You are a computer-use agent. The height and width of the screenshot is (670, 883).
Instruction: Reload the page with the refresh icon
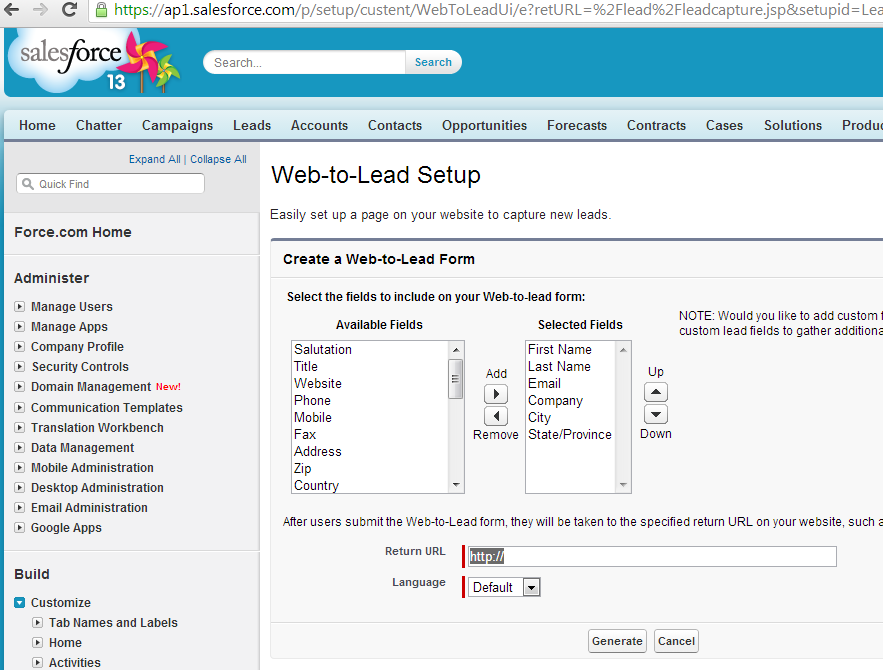point(69,10)
